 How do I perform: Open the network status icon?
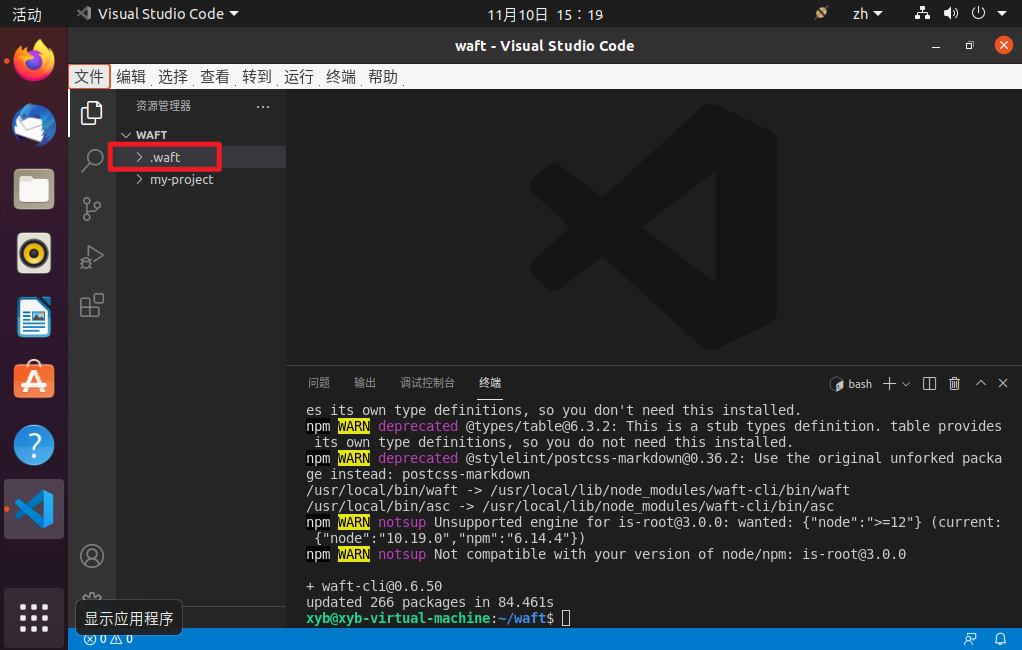coord(922,13)
